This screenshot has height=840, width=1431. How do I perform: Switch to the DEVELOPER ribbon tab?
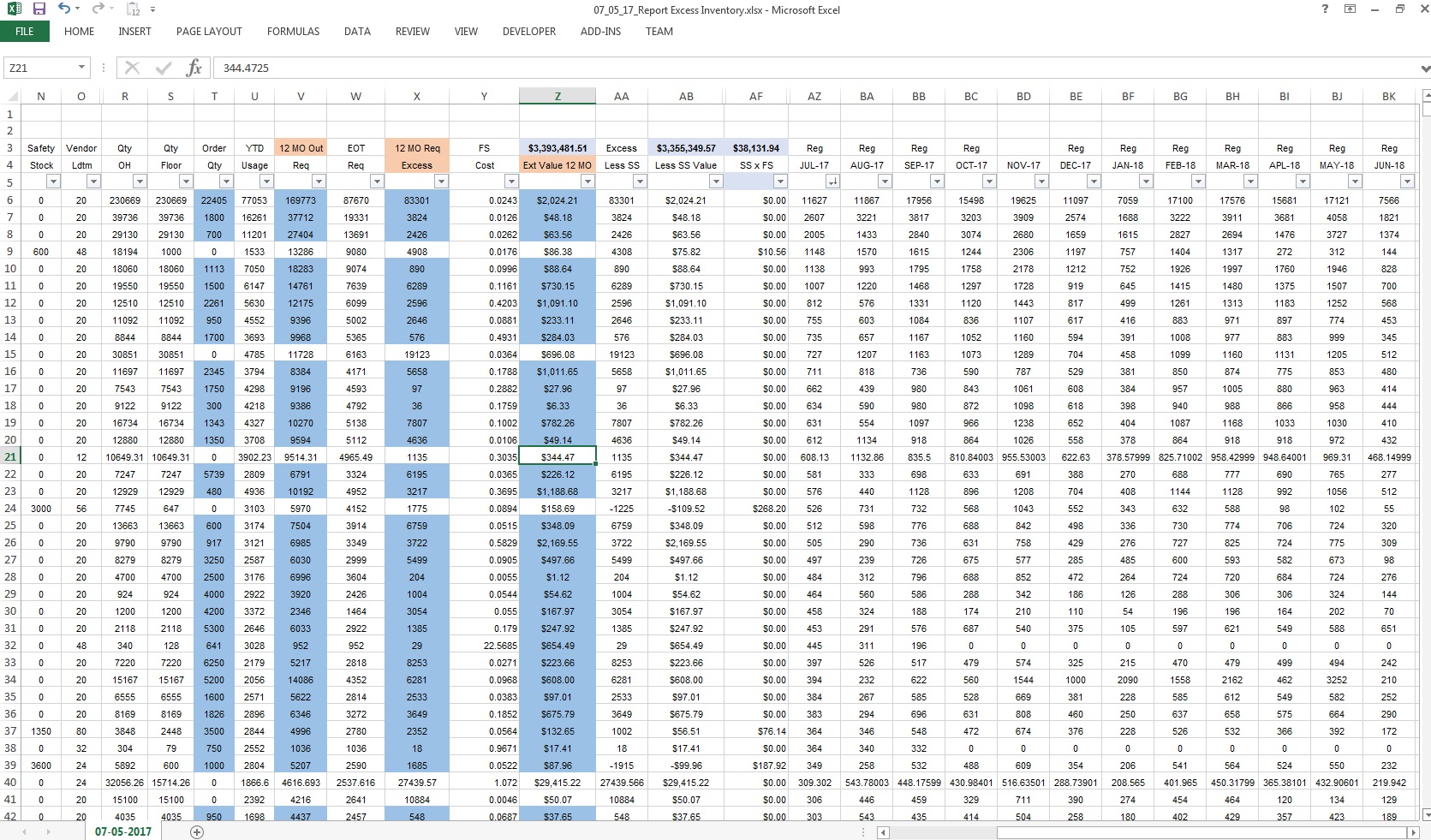(x=529, y=32)
